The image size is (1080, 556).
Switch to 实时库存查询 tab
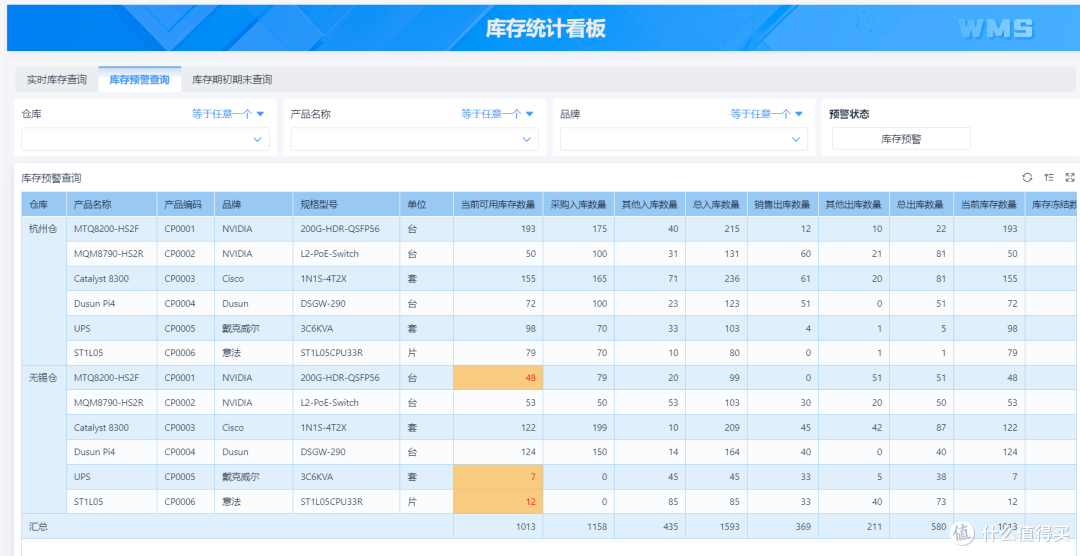point(57,80)
